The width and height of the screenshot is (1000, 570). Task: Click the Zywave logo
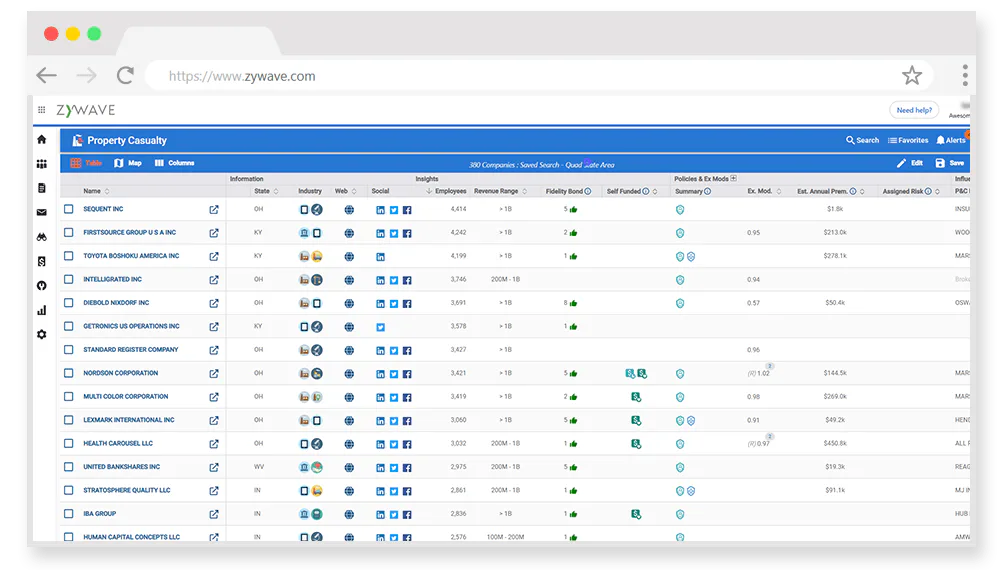tap(85, 110)
